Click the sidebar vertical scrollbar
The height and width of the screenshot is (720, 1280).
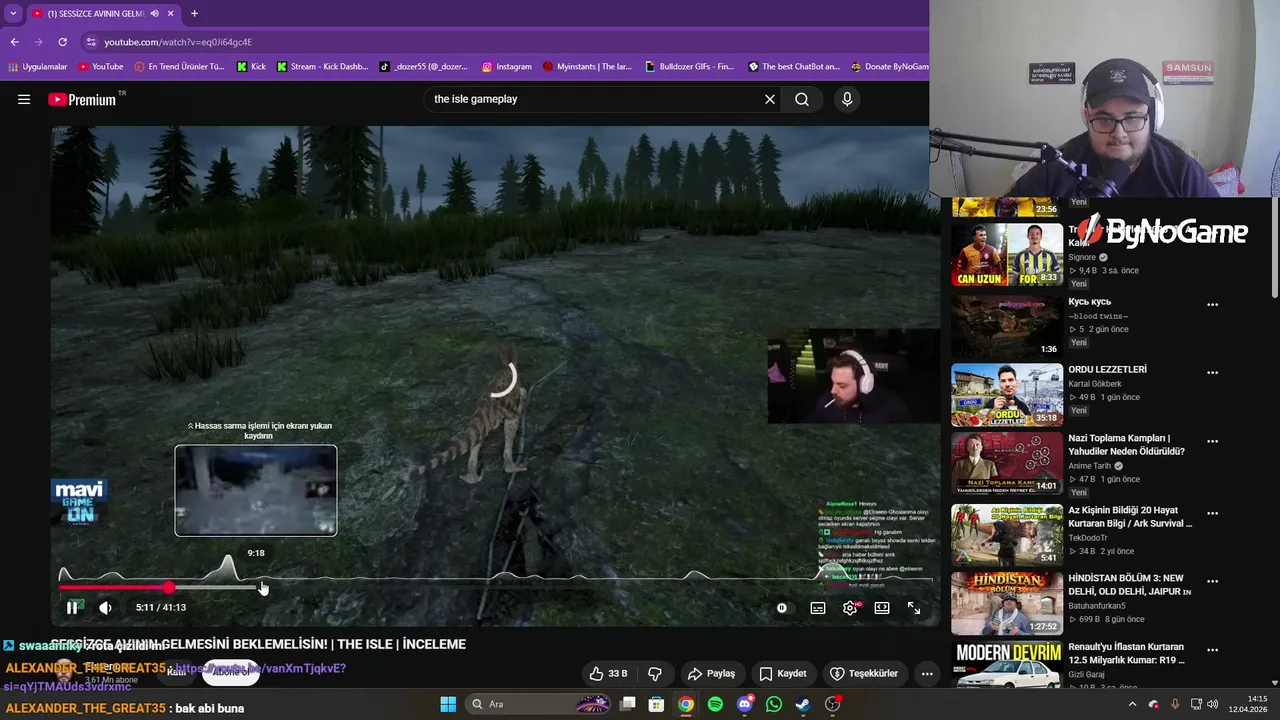point(1275,250)
